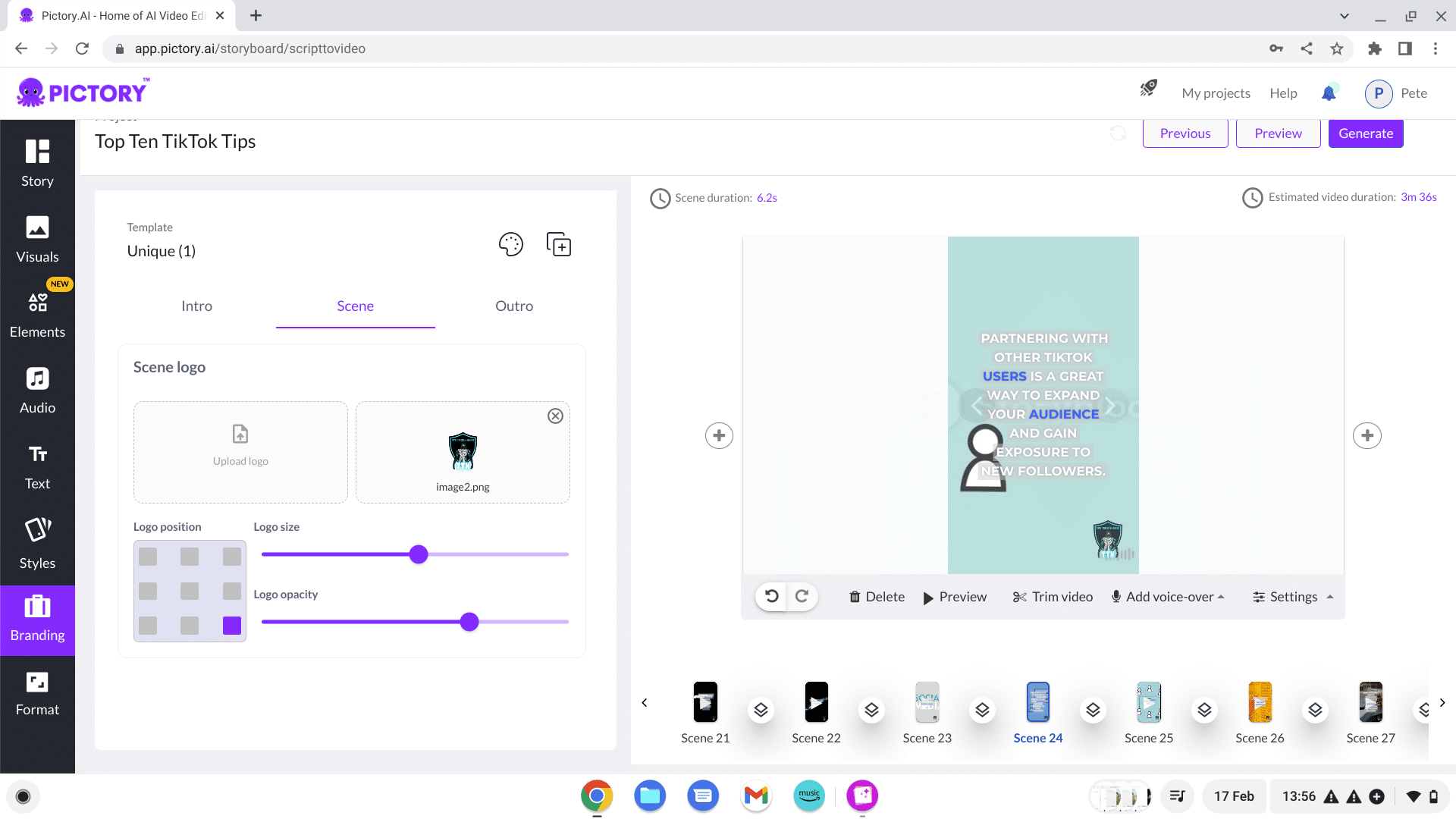
Task: Select the Text panel icon
Action: tap(37, 465)
